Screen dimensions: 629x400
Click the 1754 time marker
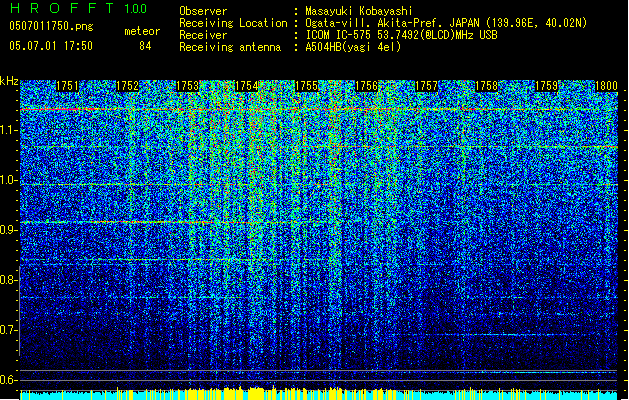pyautogui.click(x=247, y=86)
